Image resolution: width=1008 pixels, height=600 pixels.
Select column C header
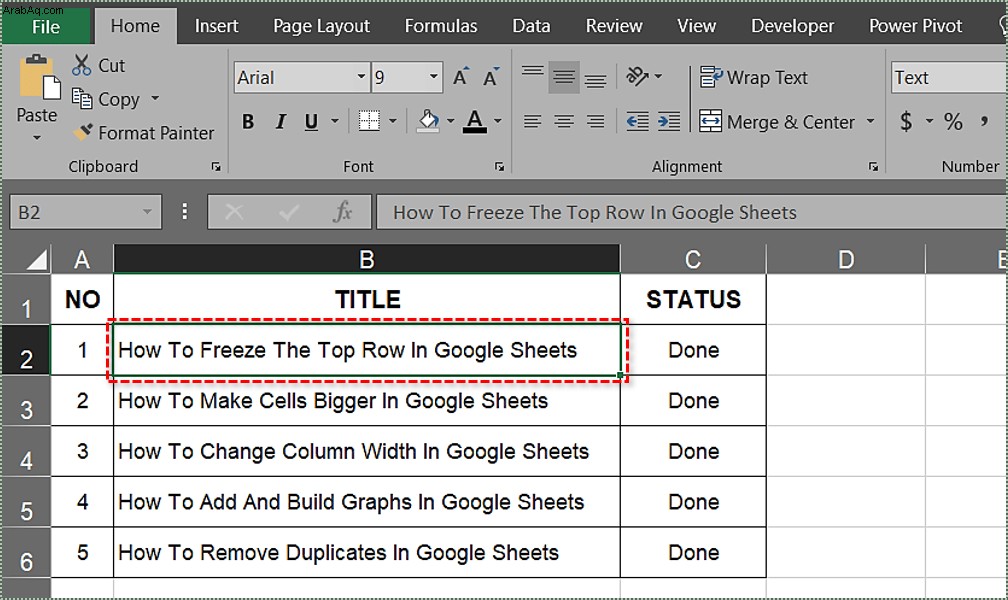(x=693, y=259)
